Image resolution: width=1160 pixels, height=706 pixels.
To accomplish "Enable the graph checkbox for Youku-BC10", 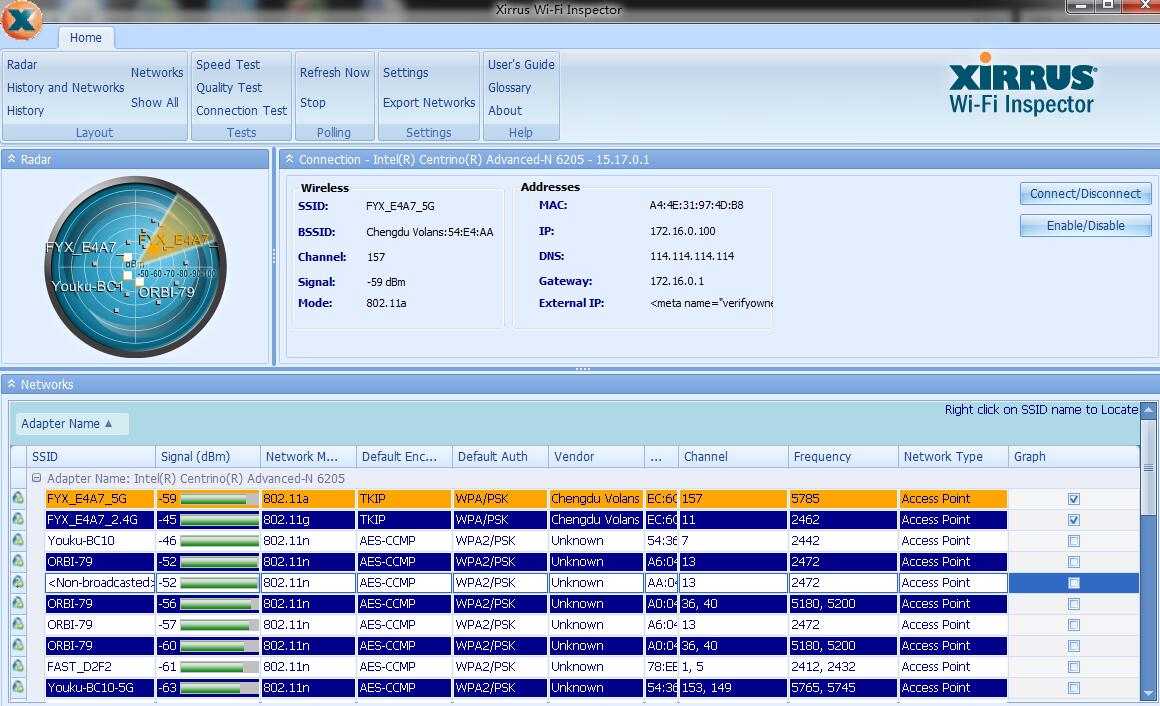I will pos(1073,540).
